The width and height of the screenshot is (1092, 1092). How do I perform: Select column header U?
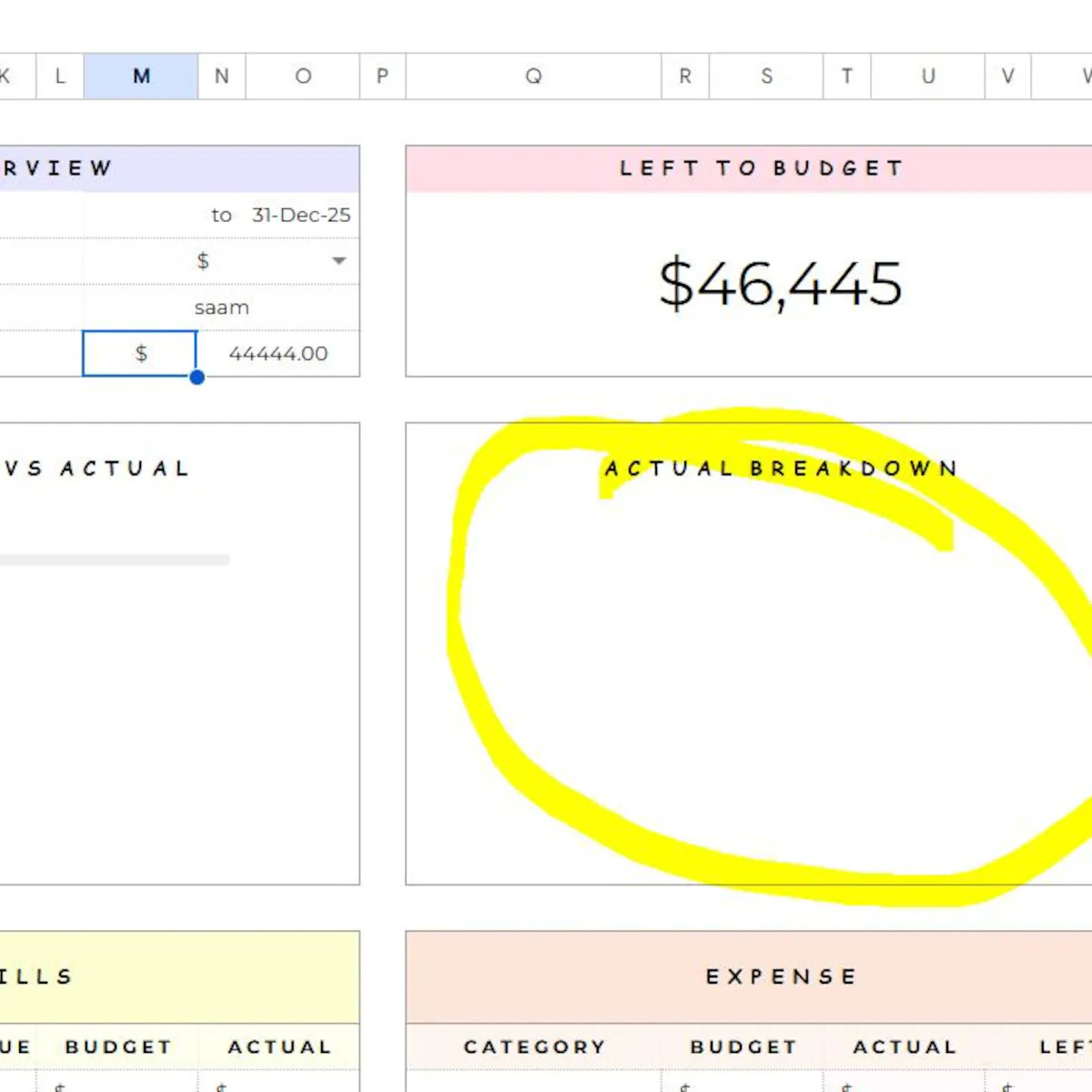point(928,76)
